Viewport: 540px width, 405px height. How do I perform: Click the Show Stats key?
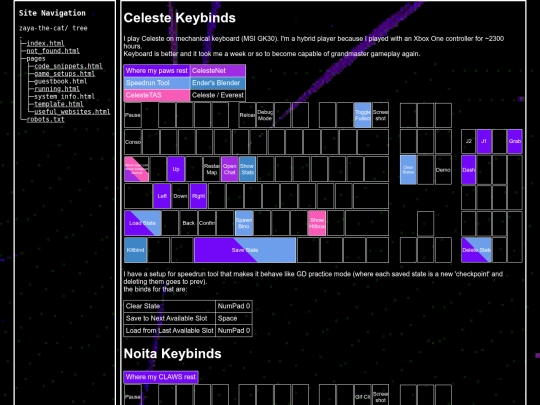pyautogui.click(x=247, y=169)
